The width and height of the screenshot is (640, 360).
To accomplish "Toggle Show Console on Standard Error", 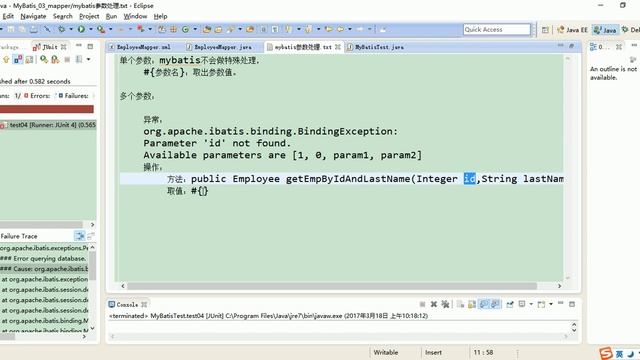I will pos(495,304).
